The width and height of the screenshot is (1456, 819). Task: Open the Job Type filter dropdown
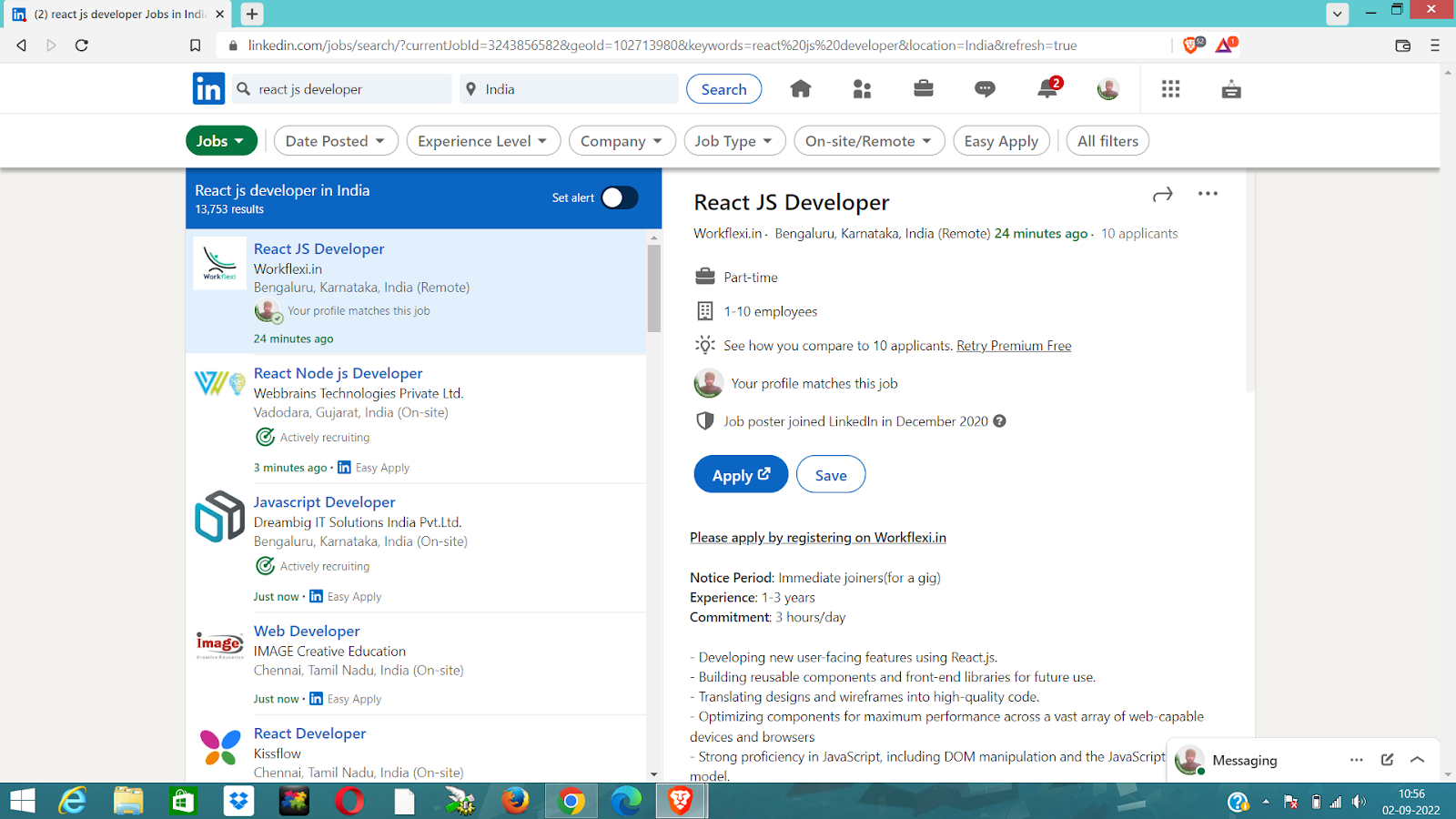(x=734, y=141)
